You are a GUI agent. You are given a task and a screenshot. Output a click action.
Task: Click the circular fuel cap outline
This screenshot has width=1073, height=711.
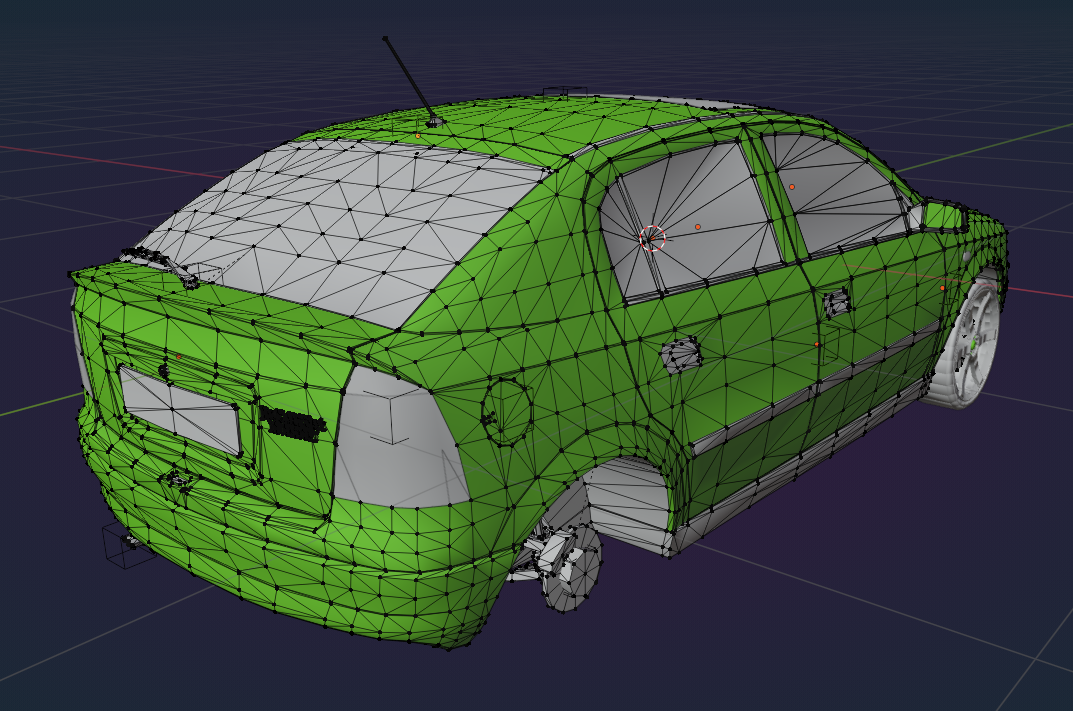(x=507, y=413)
